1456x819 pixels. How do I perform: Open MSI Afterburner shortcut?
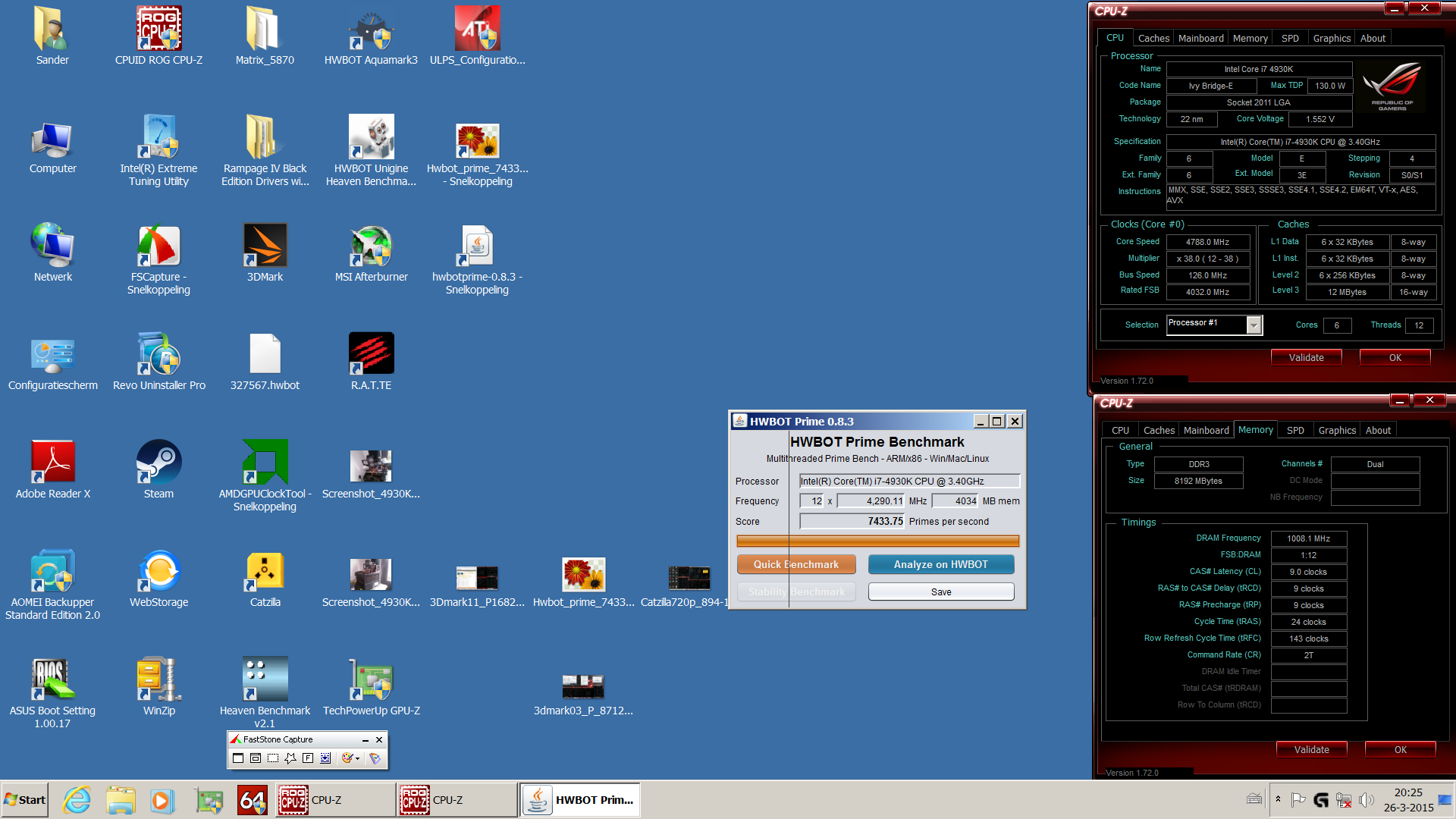[x=371, y=253]
